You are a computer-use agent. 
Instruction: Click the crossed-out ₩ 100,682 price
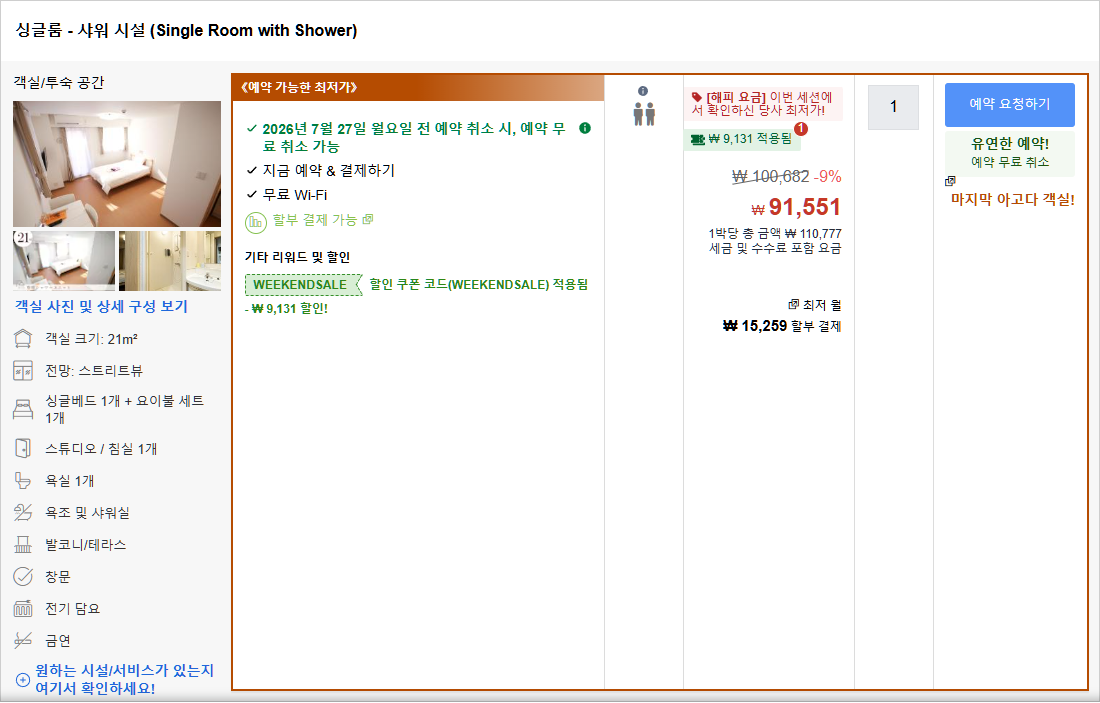click(770, 176)
